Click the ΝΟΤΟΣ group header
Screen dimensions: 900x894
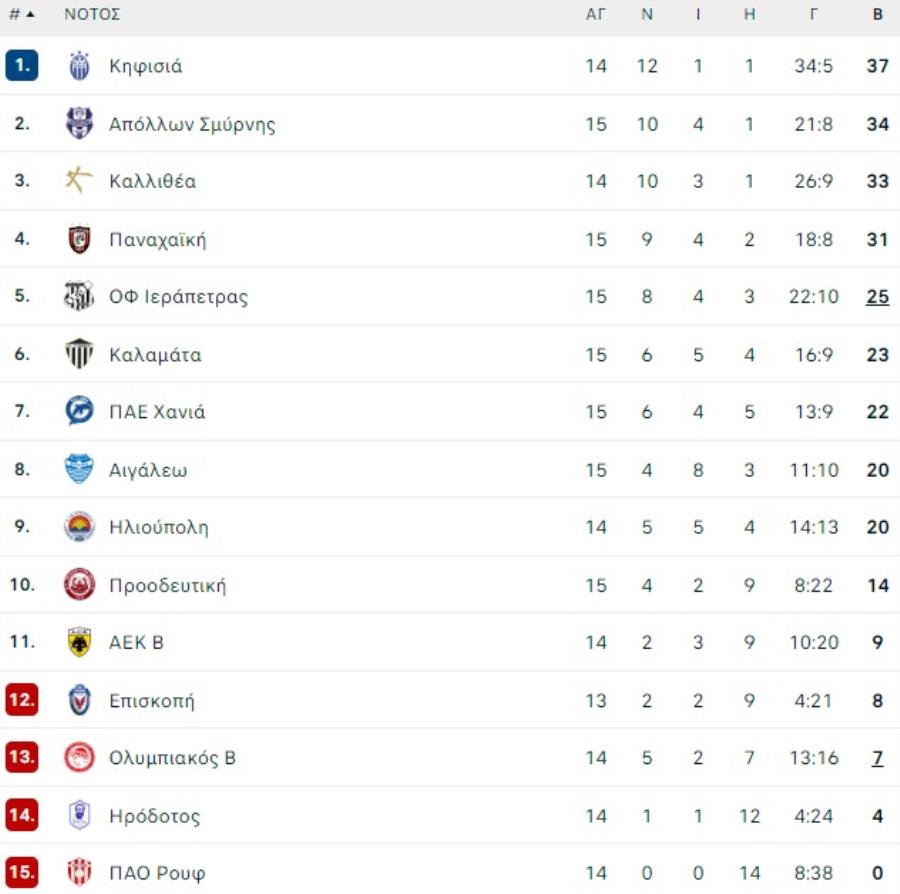pos(92,14)
